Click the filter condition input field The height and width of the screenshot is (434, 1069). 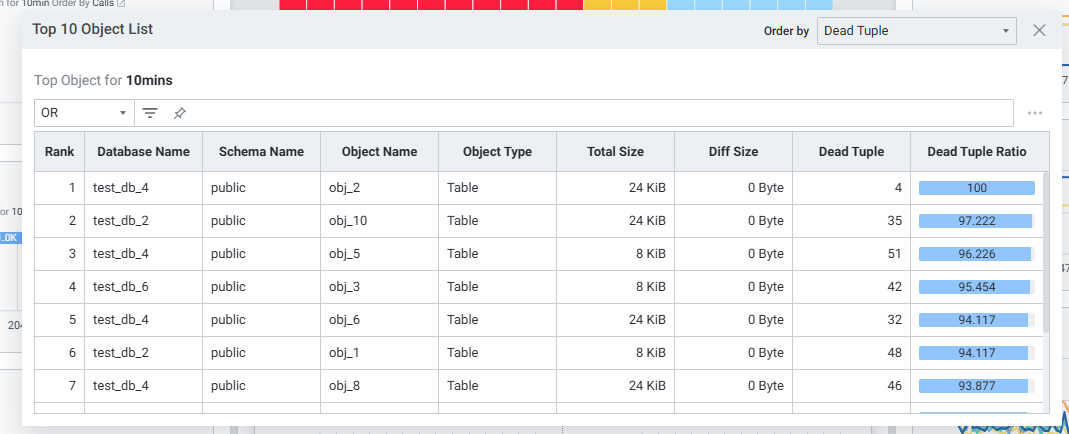(600, 113)
